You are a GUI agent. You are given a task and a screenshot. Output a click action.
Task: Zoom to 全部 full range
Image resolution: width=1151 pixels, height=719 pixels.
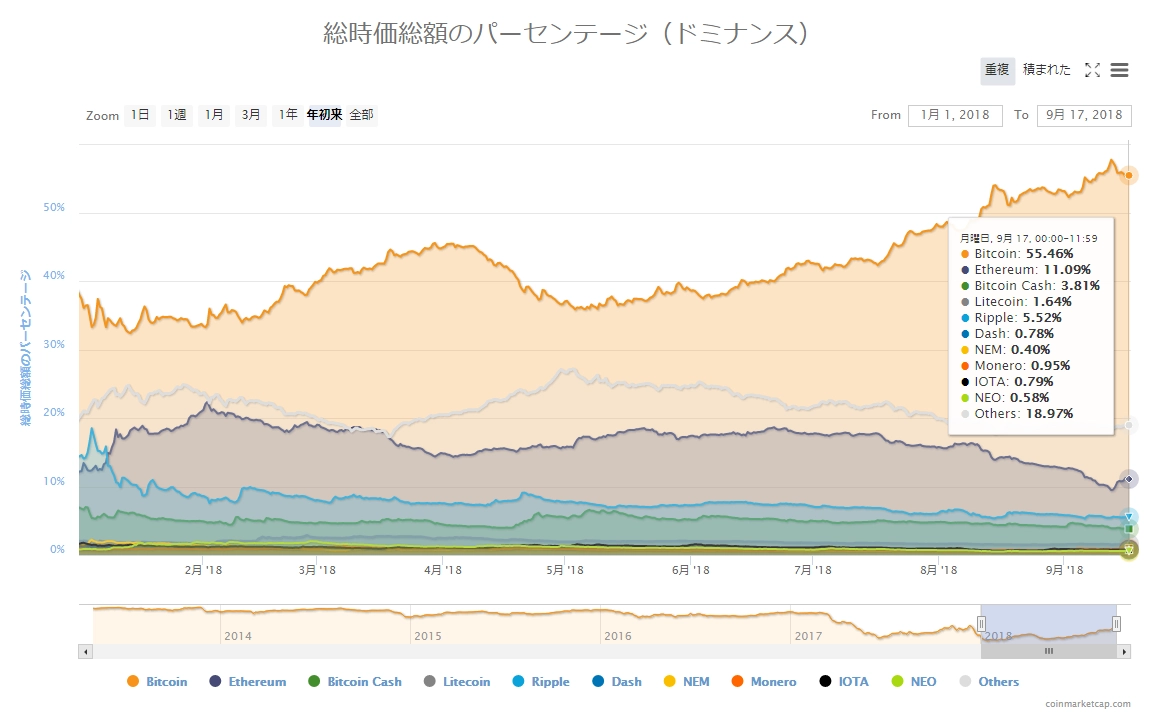click(x=361, y=115)
